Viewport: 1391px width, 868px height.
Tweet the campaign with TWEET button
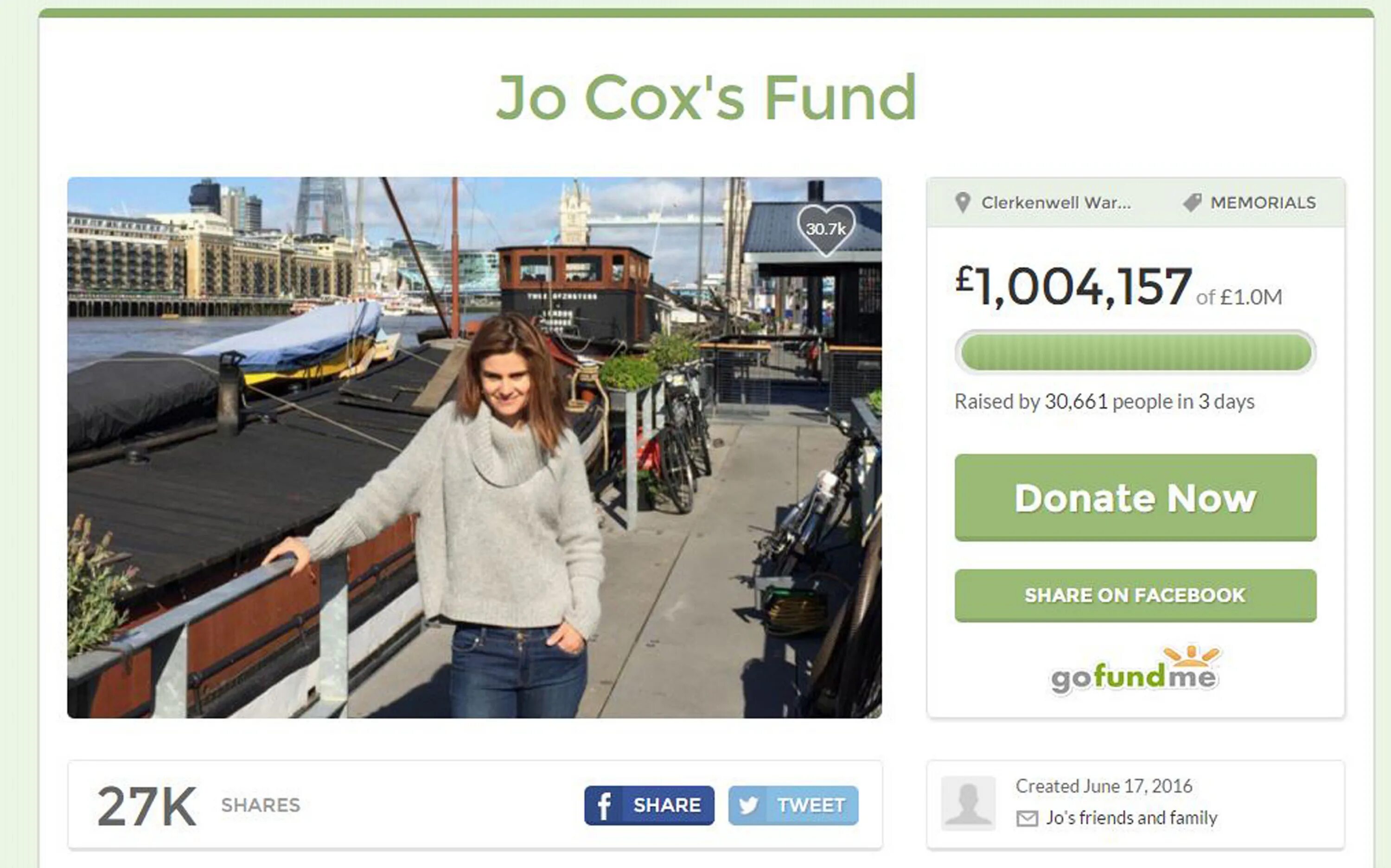(x=793, y=805)
